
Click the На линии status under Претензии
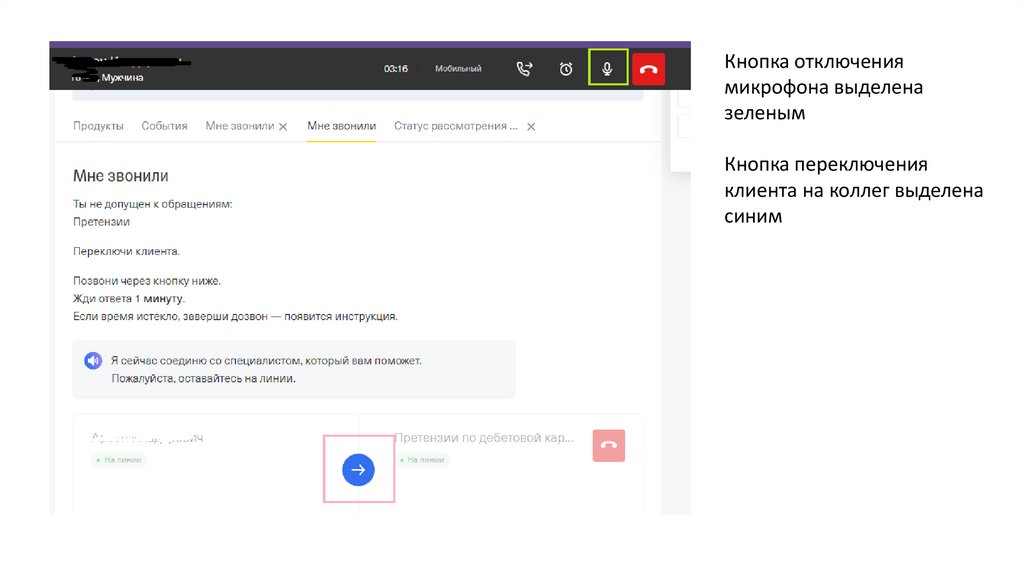coord(423,460)
